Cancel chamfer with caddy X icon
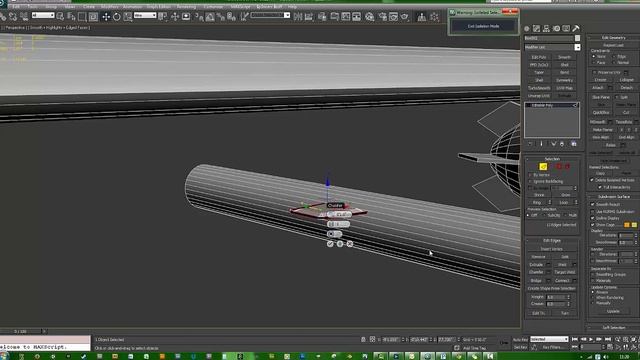Viewport: 640px width, 360px height. [x=350, y=244]
